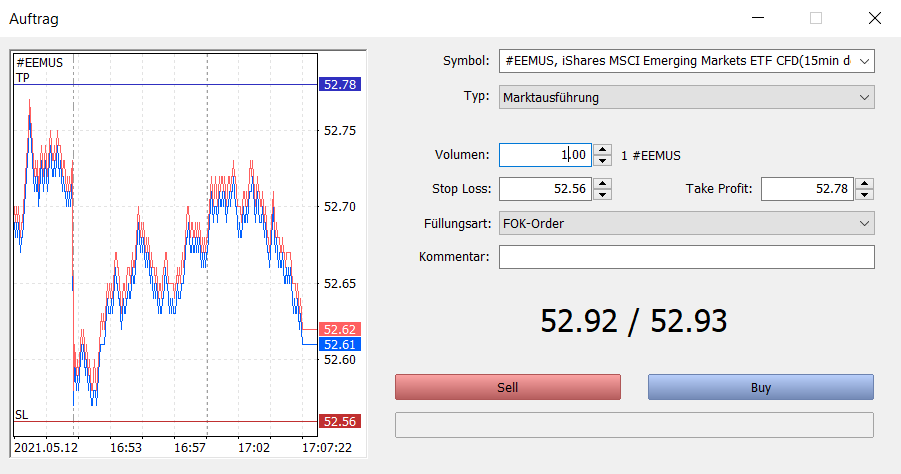Screen dimensions: 901x474
Task: Raise Take Profit using up arrow
Action: (x=864, y=184)
